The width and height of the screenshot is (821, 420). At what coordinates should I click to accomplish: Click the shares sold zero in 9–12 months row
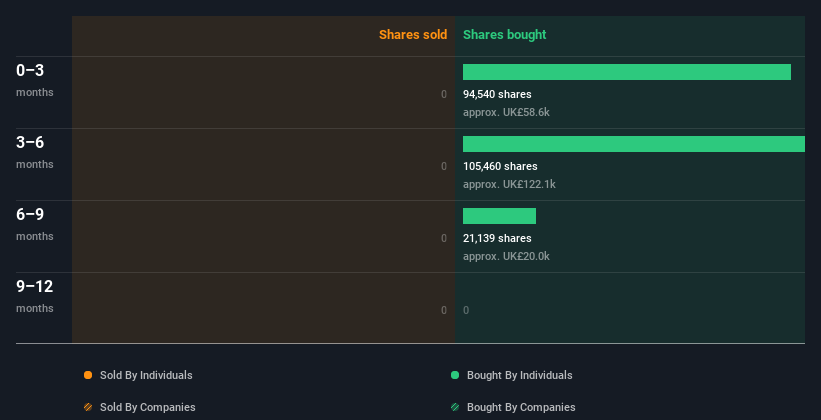[444, 310]
